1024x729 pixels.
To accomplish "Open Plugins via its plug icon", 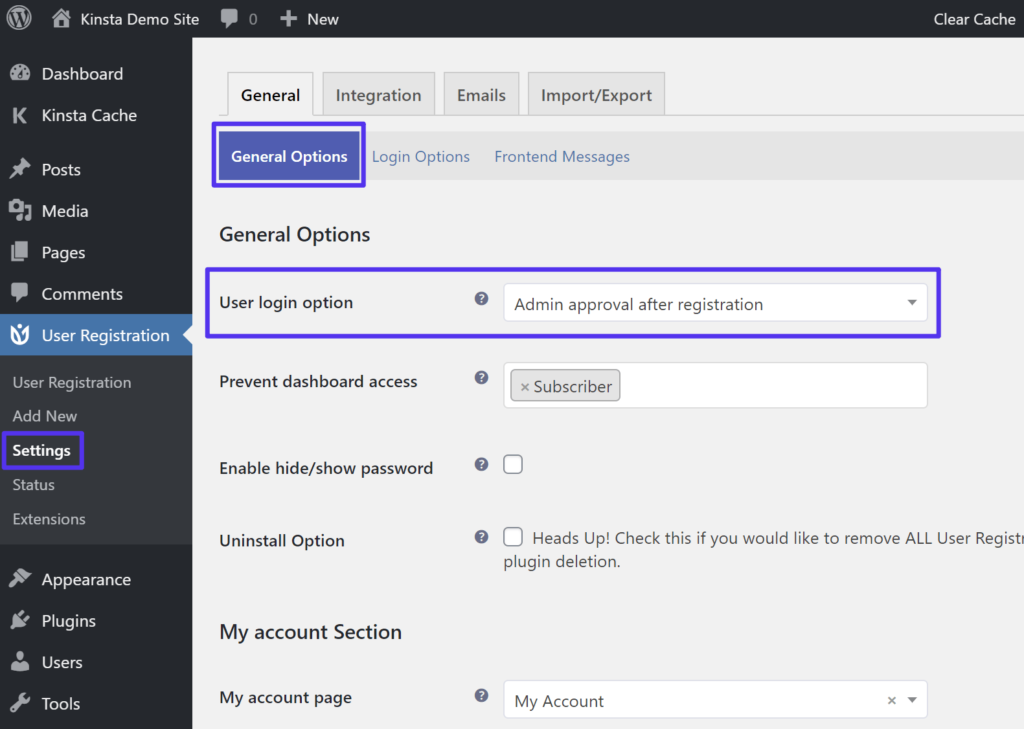I will coord(22,620).
